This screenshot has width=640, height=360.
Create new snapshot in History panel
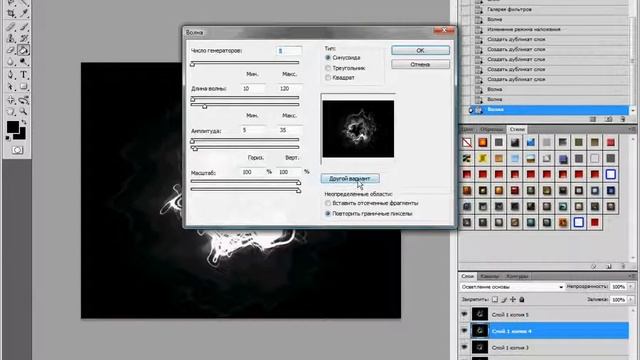[609, 119]
